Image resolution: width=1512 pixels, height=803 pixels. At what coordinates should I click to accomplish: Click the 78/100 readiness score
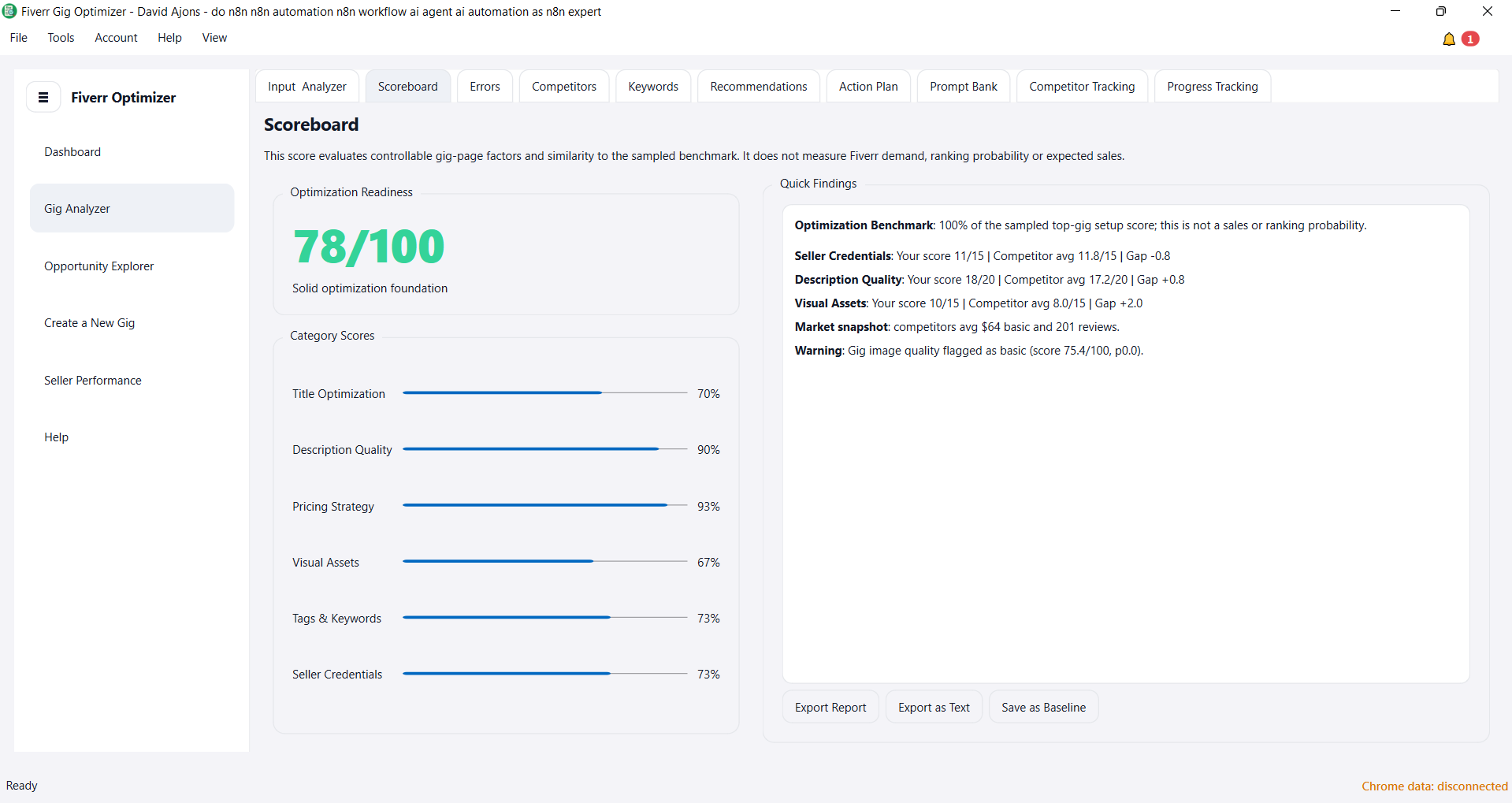[369, 246]
